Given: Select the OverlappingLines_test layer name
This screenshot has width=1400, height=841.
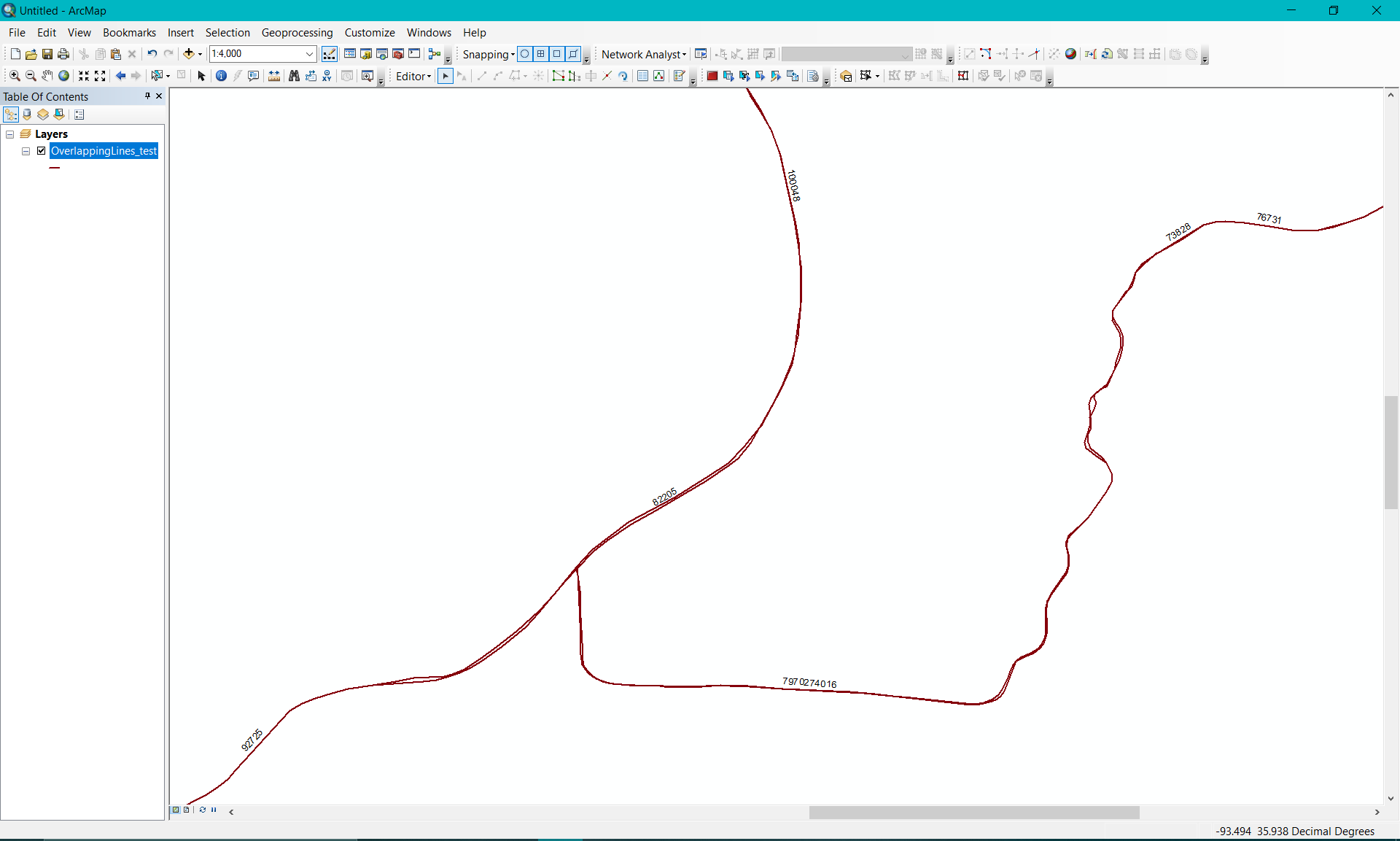Looking at the screenshot, I should point(104,151).
